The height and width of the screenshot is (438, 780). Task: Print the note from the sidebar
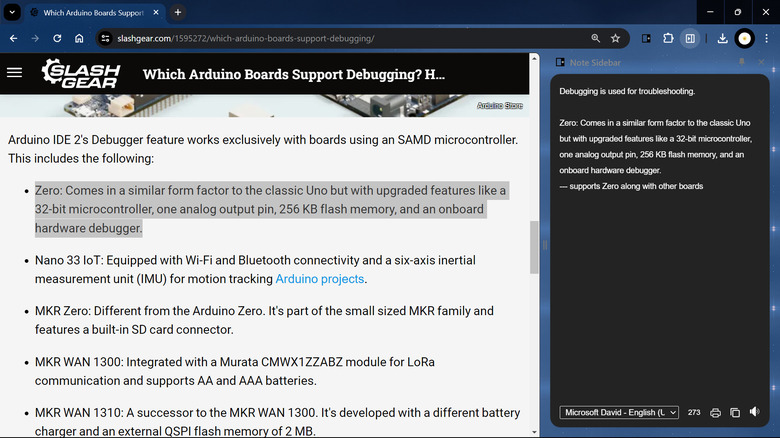715,412
